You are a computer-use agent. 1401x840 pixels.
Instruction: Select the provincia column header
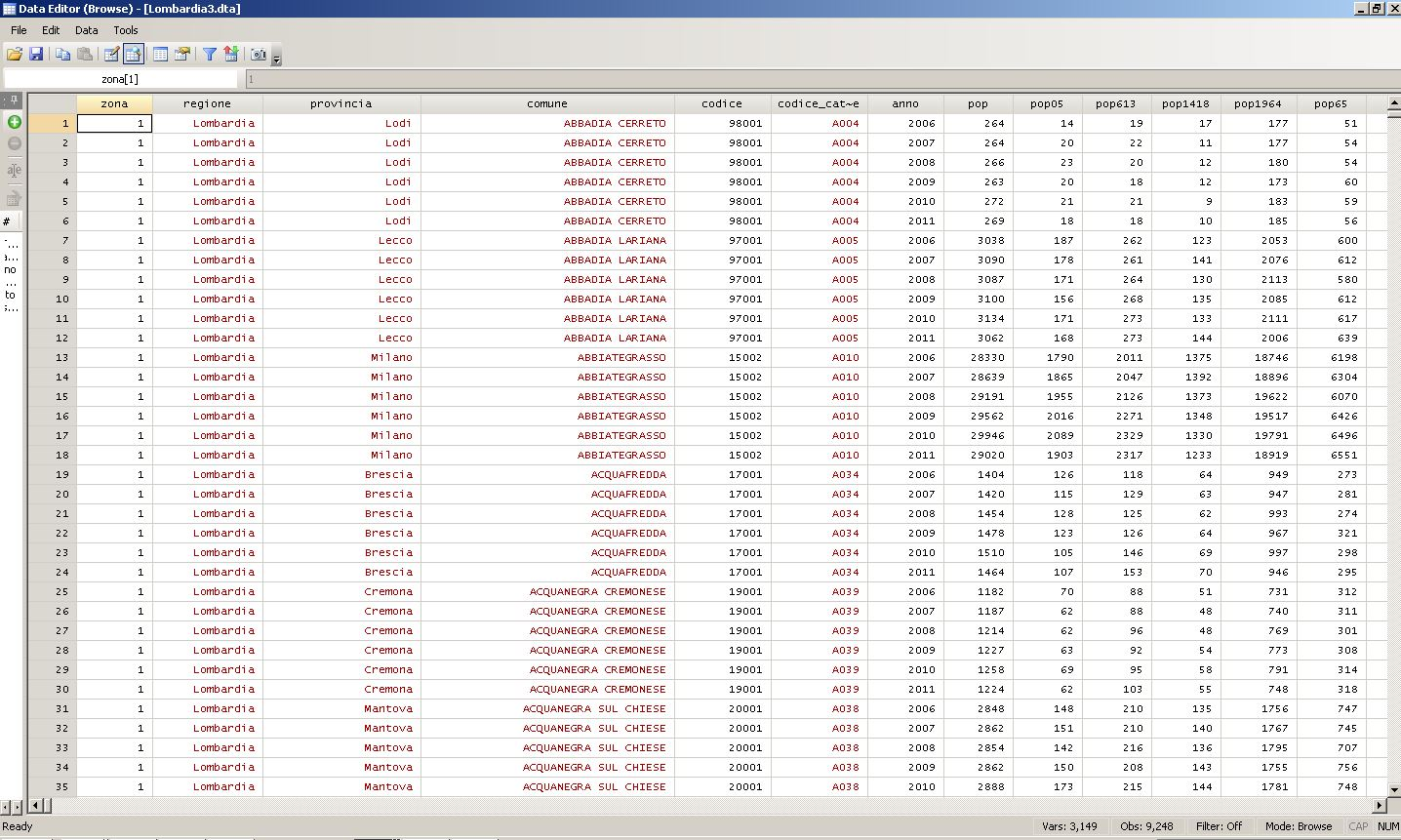340,103
